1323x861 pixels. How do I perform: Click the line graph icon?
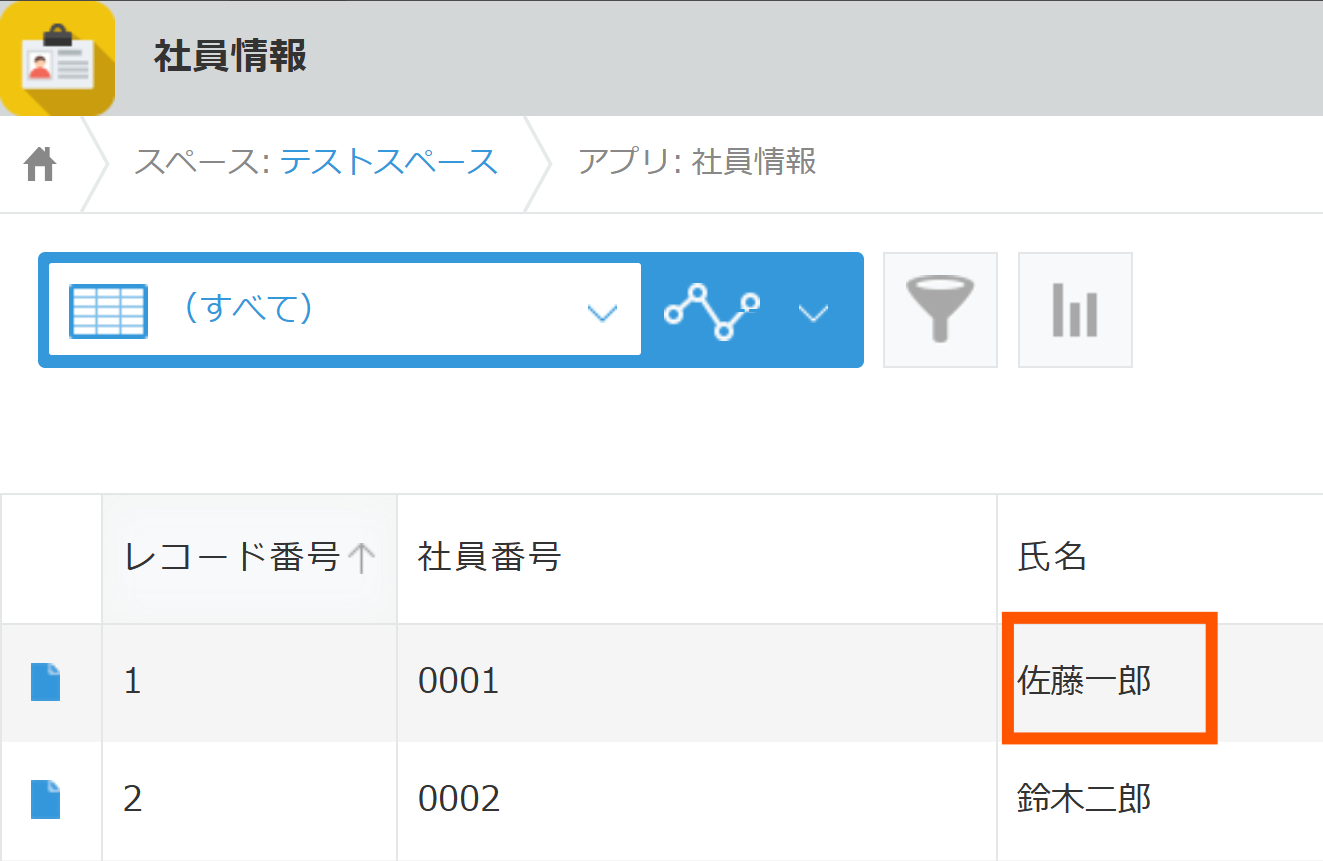pyautogui.click(x=712, y=310)
